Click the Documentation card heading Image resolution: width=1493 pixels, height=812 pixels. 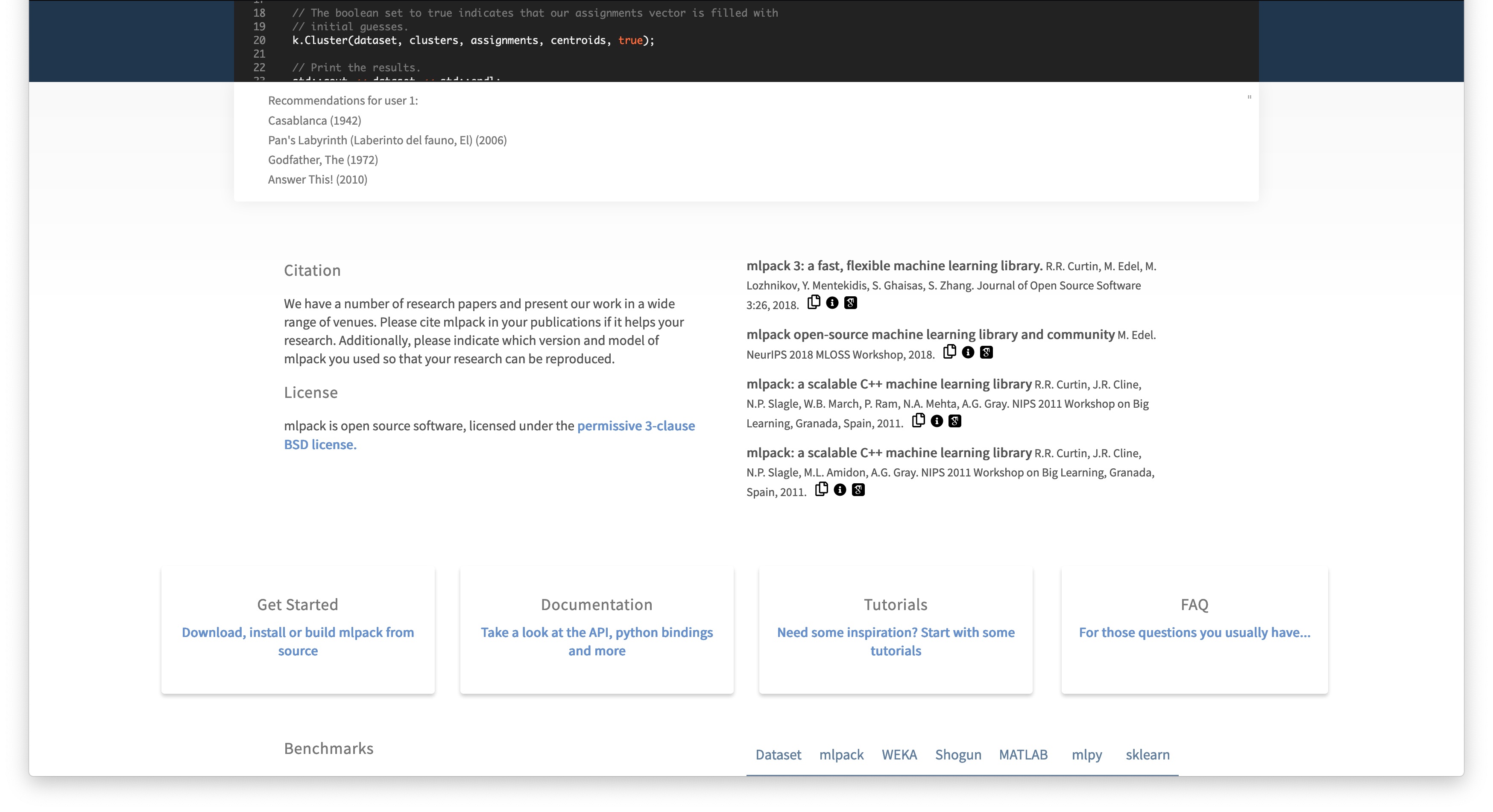[x=596, y=605]
